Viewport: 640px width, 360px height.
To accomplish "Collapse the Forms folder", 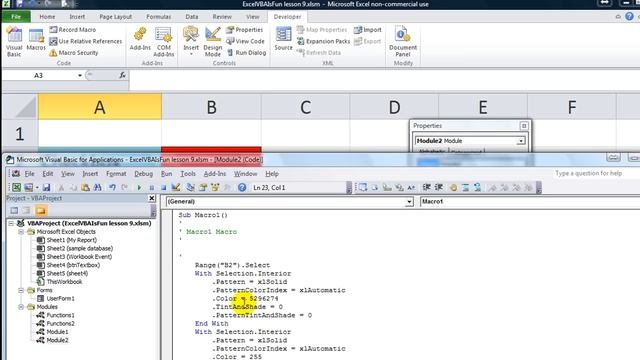I will (x=21, y=290).
